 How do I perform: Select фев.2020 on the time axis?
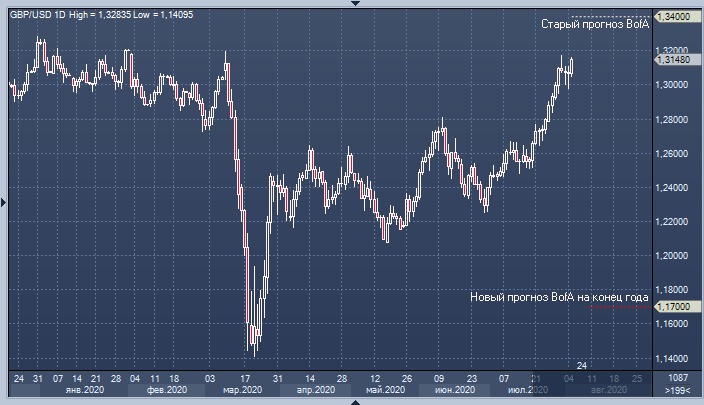(x=165, y=391)
